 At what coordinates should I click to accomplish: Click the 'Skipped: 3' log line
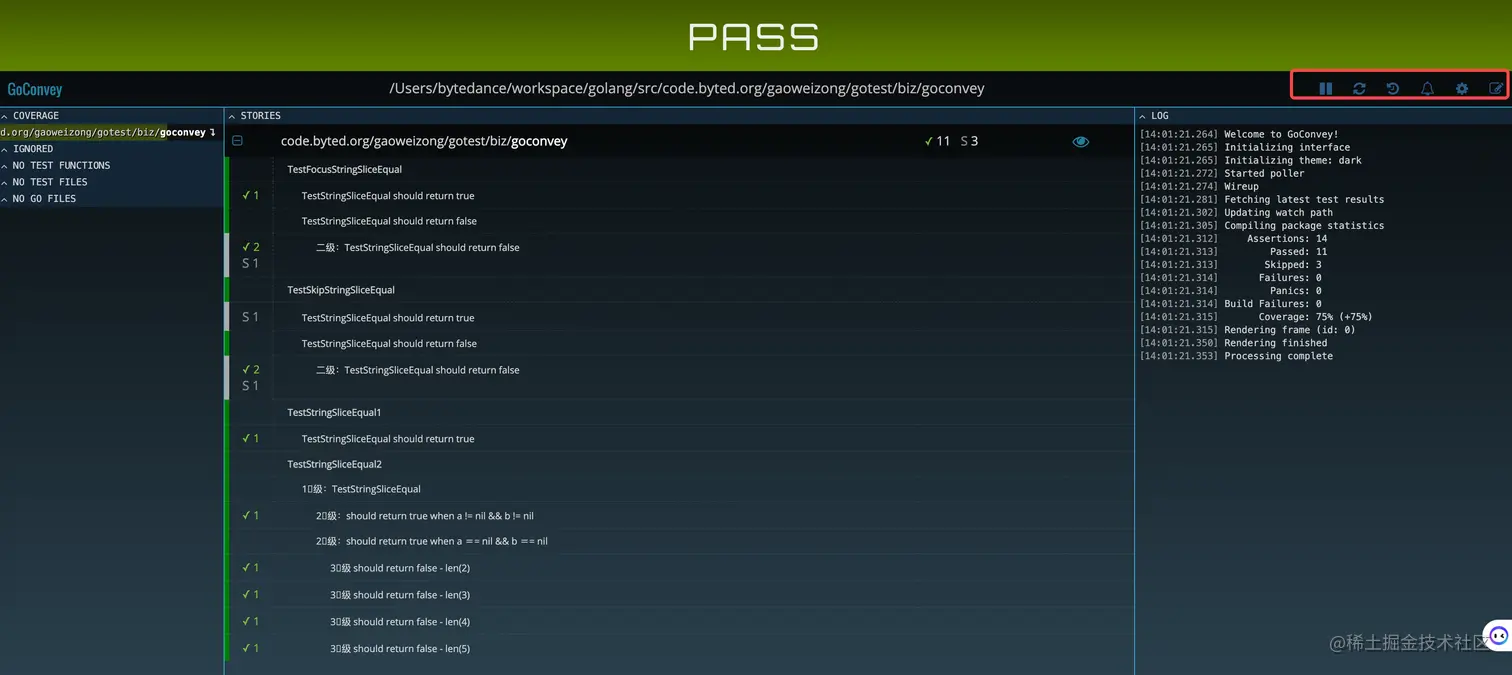pyautogui.click(x=1230, y=265)
